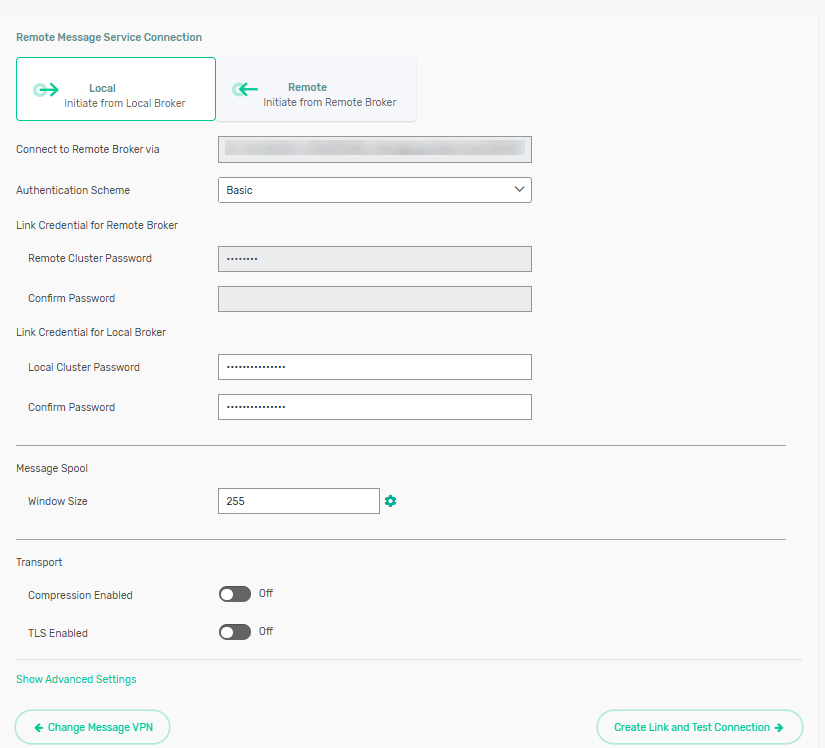825x748 pixels.
Task: Click the remote broker Confirm Password field
Action: click(374, 299)
